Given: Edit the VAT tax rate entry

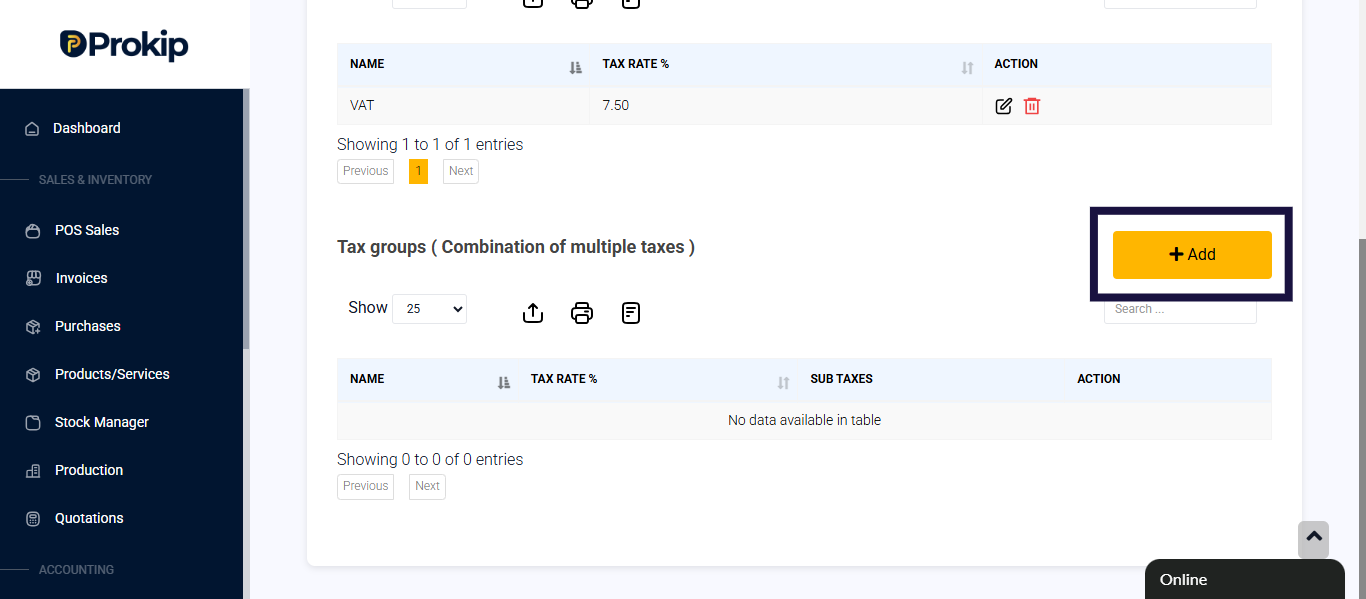Looking at the screenshot, I should (x=1004, y=105).
